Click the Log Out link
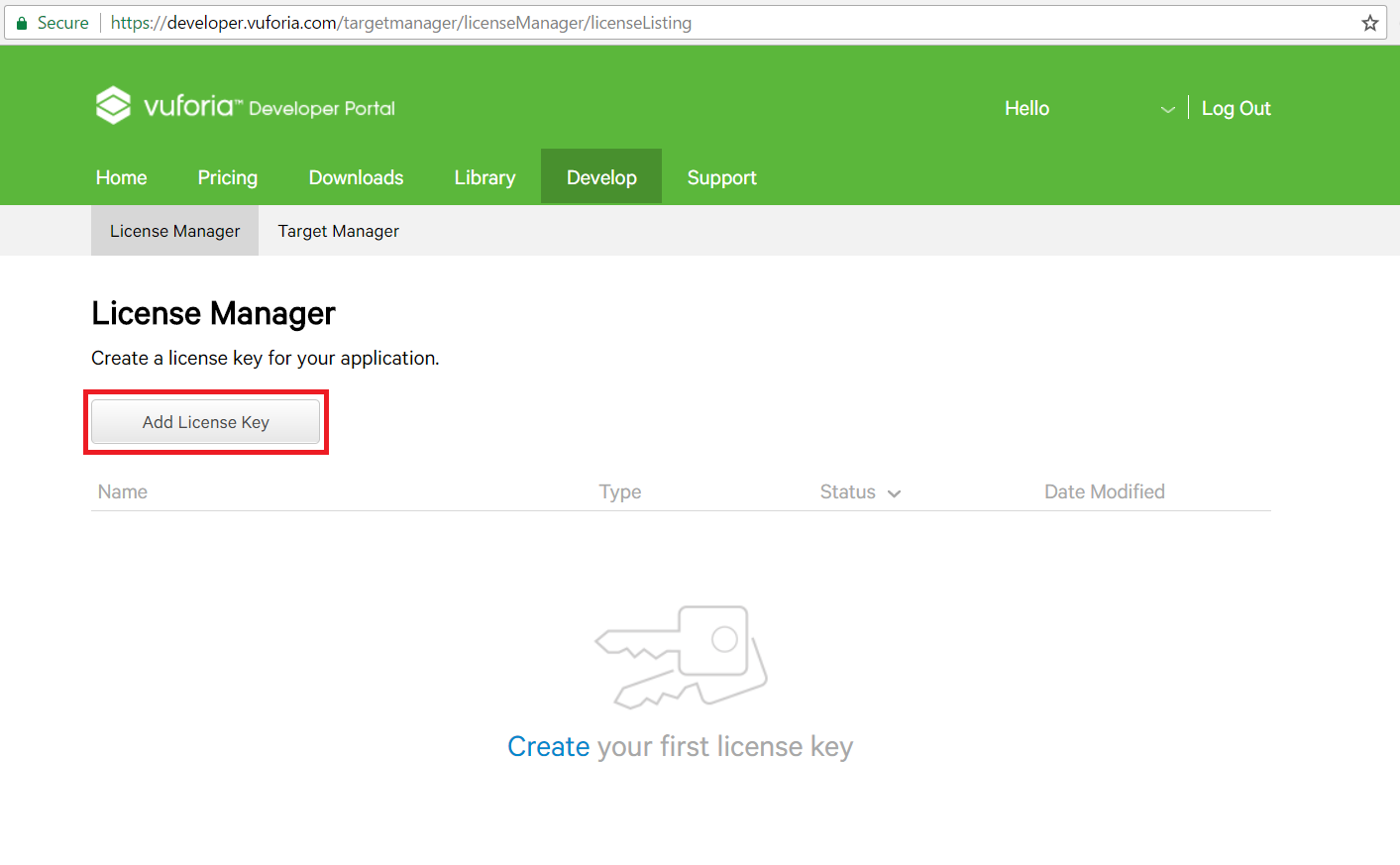Image resolution: width=1400 pixels, height=865 pixels. coord(1237,109)
